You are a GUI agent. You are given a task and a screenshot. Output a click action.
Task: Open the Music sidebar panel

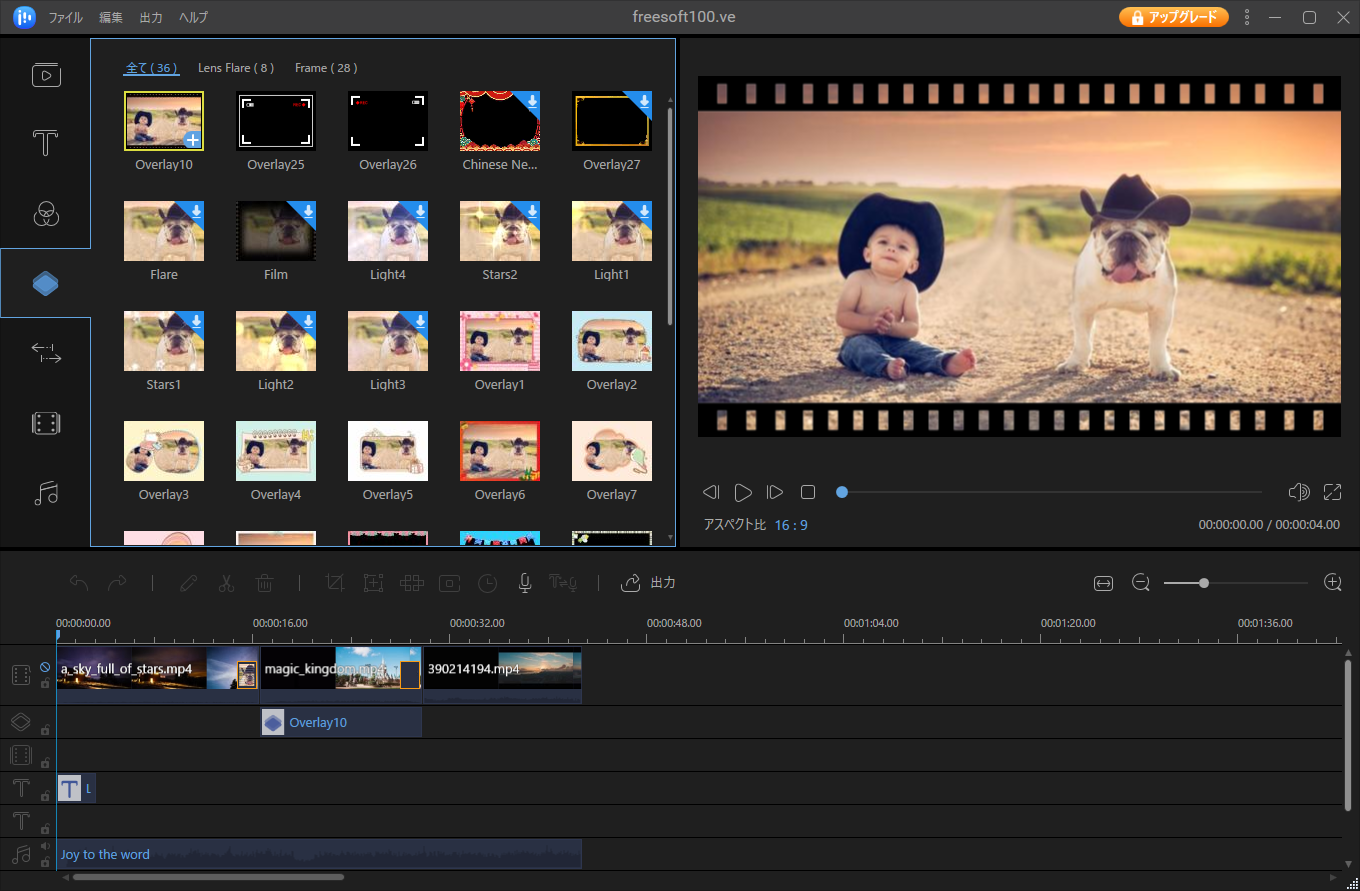(x=46, y=493)
